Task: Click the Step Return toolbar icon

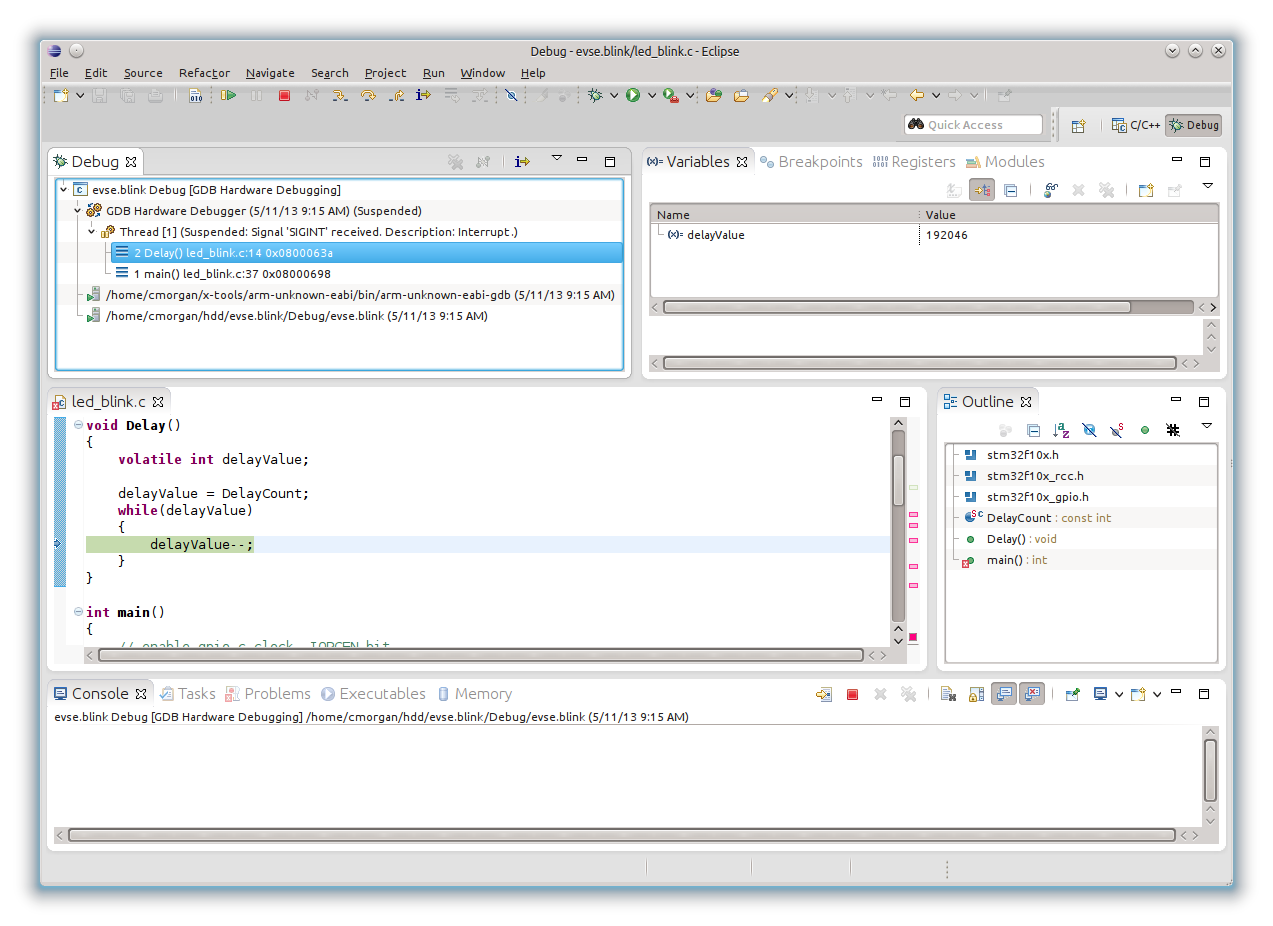Action: (x=396, y=95)
